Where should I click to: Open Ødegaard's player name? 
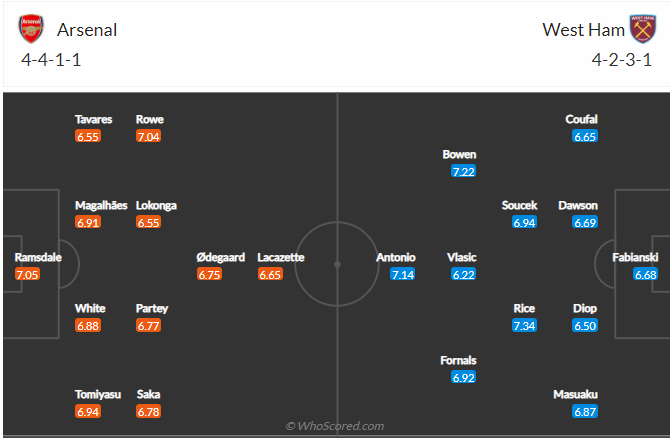click(x=221, y=257)
